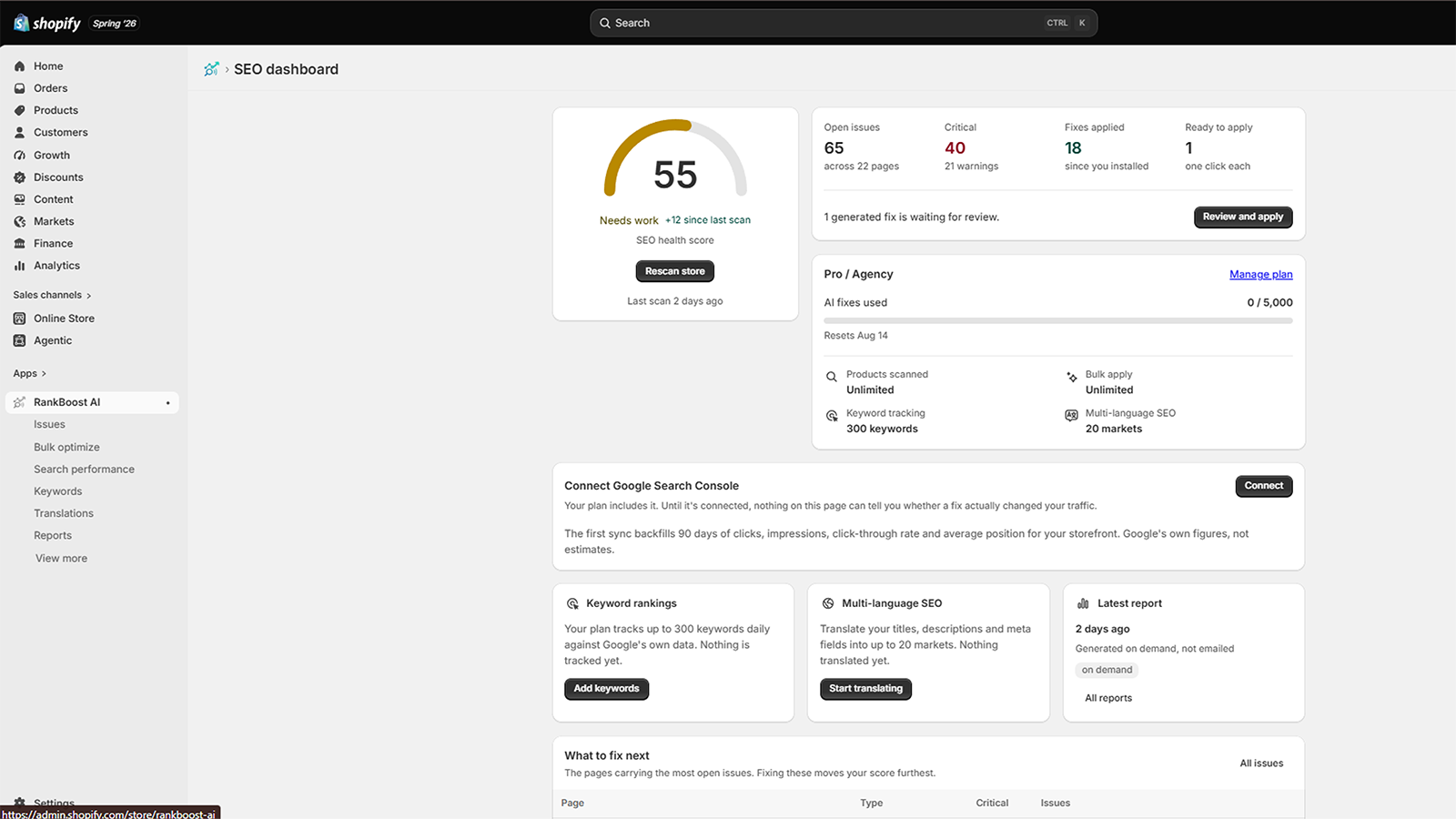
Task: Click the Shopify logo
Action: point(47,23)
